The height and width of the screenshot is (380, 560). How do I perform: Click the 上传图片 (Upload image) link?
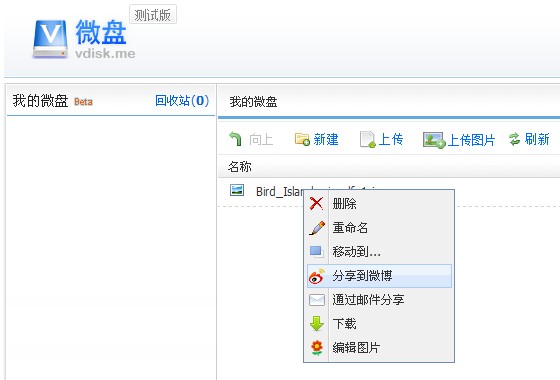[471, 140]
